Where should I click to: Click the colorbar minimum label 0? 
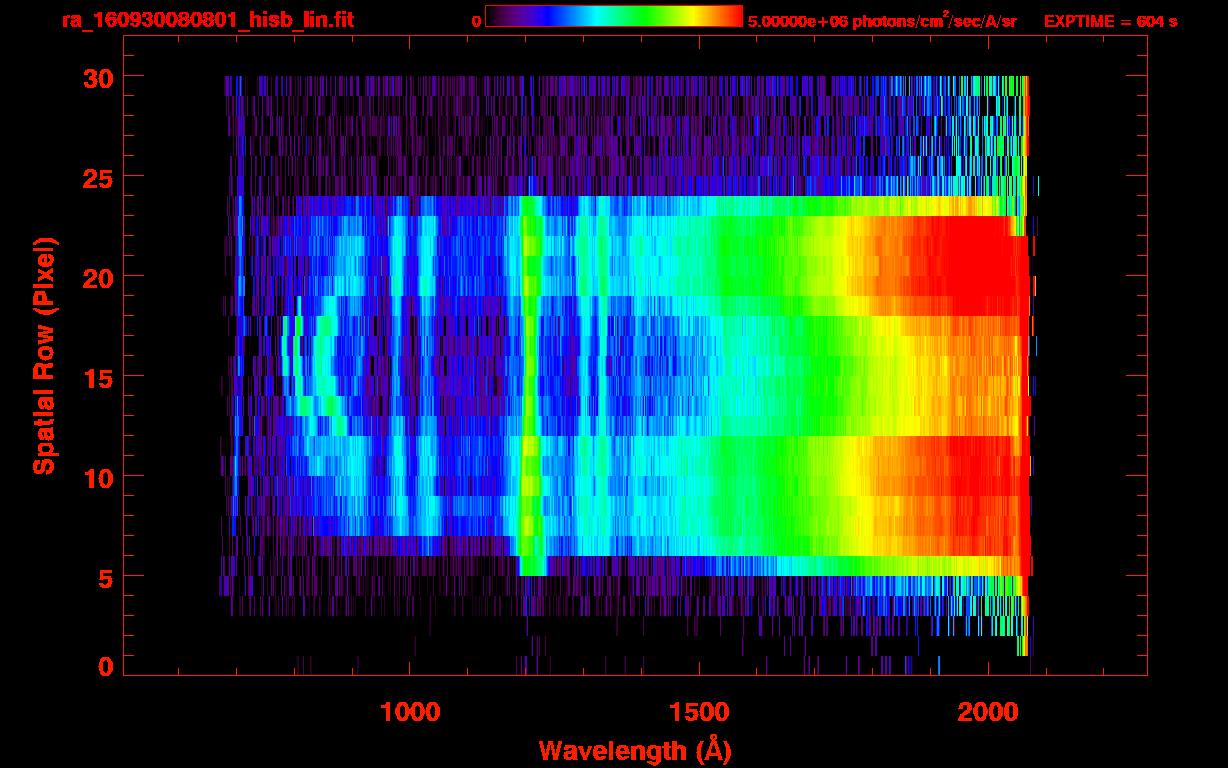pos(477,21)
